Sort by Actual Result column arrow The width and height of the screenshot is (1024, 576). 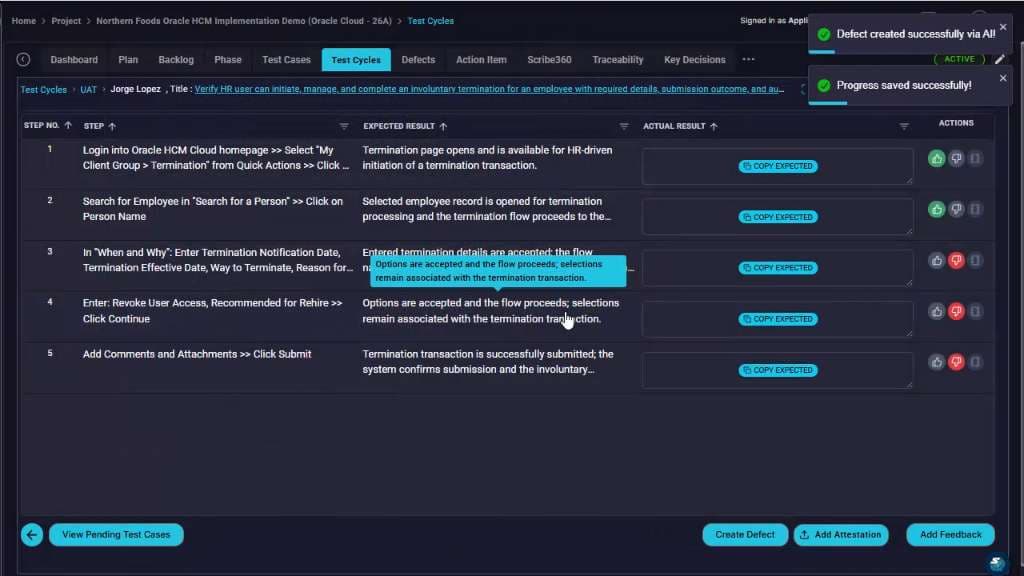(x=714, y=126)
